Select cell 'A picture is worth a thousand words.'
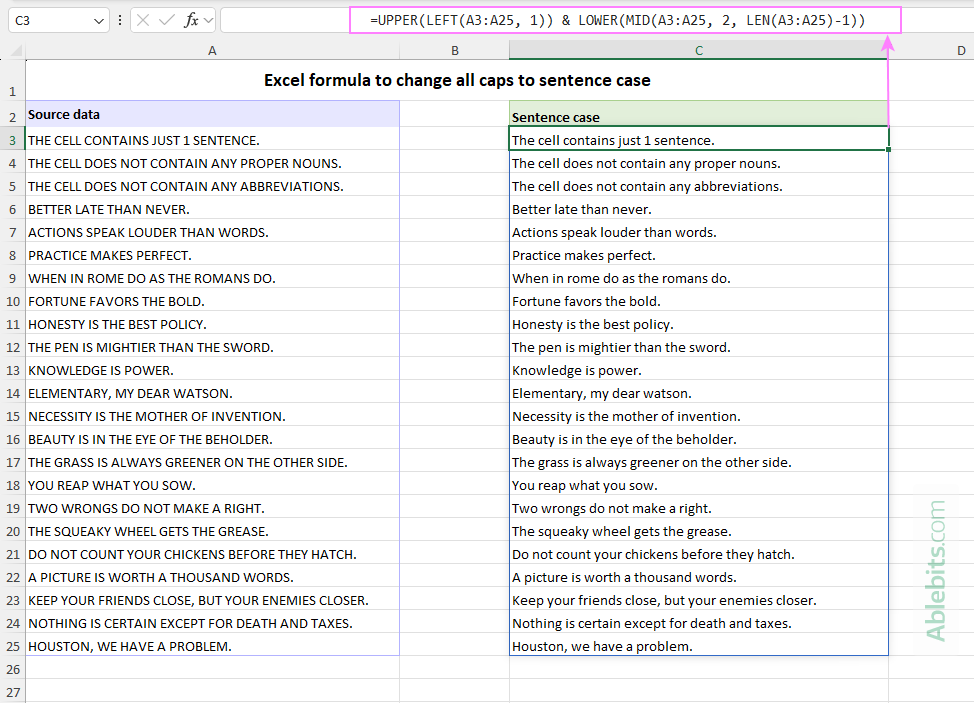 pos(699,577)
